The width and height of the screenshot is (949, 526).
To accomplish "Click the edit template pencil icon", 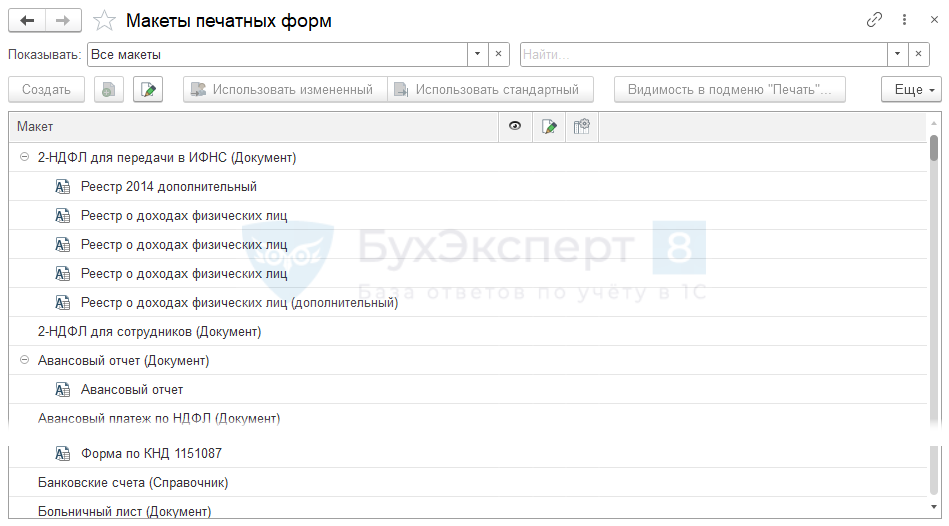I will pyautogui.click(x=149, y=90).
